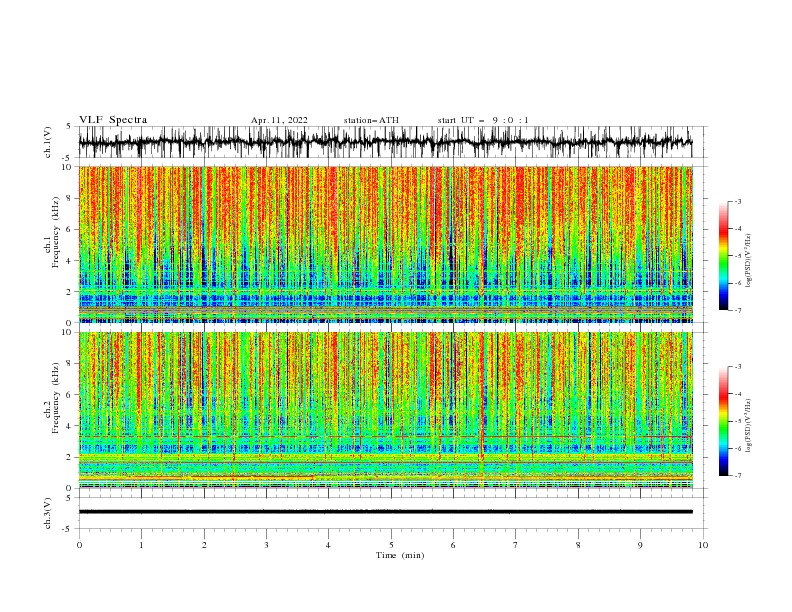Click the ch.1(V) axis tick "5"

pos(69,127)
